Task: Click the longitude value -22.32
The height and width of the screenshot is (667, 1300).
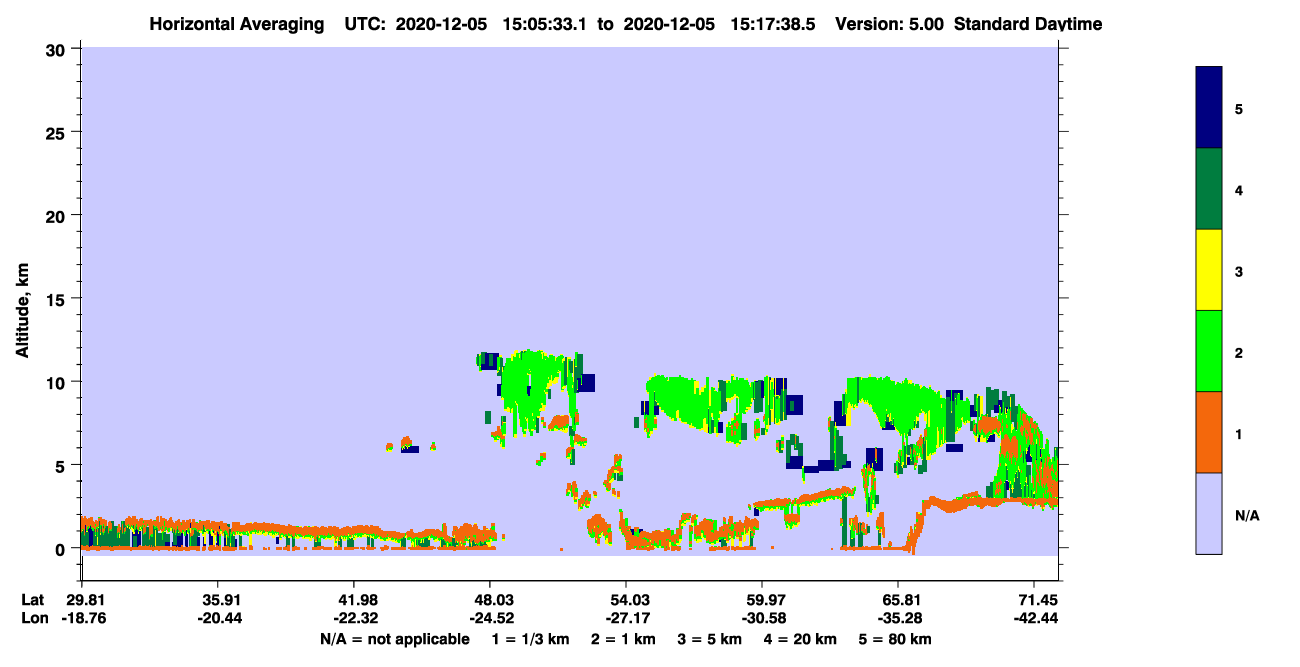Action: [x=354, y=618]
